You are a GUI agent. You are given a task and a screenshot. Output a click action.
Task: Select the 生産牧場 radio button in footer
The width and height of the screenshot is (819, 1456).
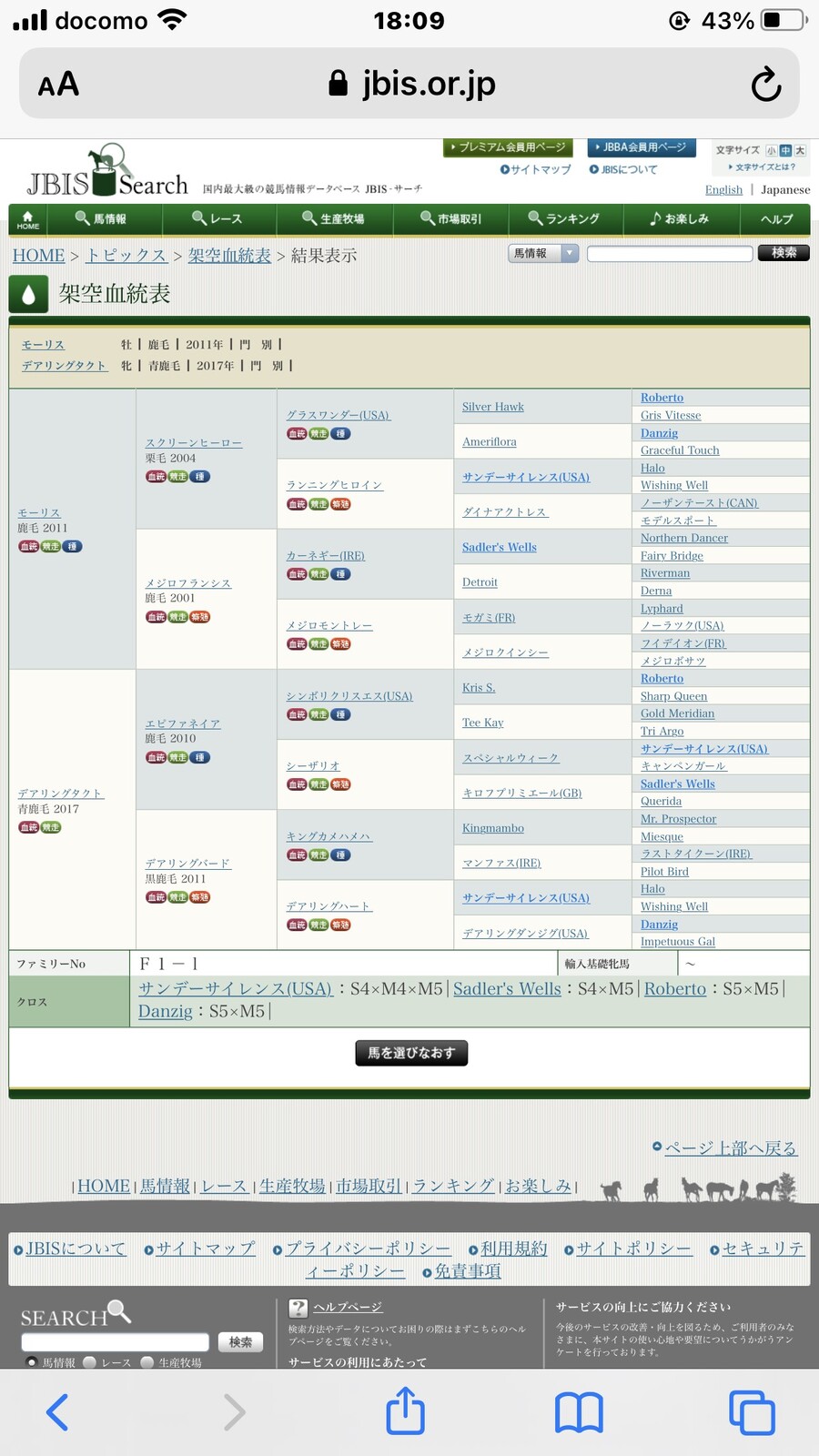tap(147, 1362)
